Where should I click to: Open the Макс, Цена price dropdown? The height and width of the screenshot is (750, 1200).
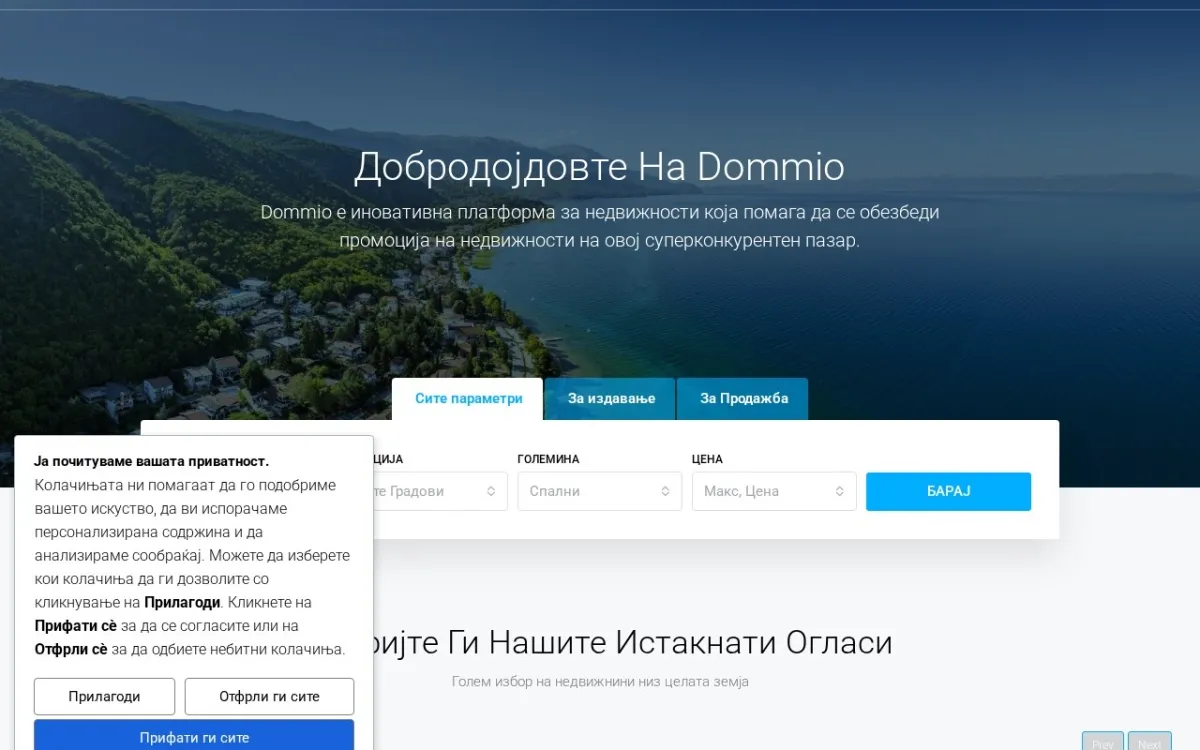pyautogui.click(x=774, y=491)
